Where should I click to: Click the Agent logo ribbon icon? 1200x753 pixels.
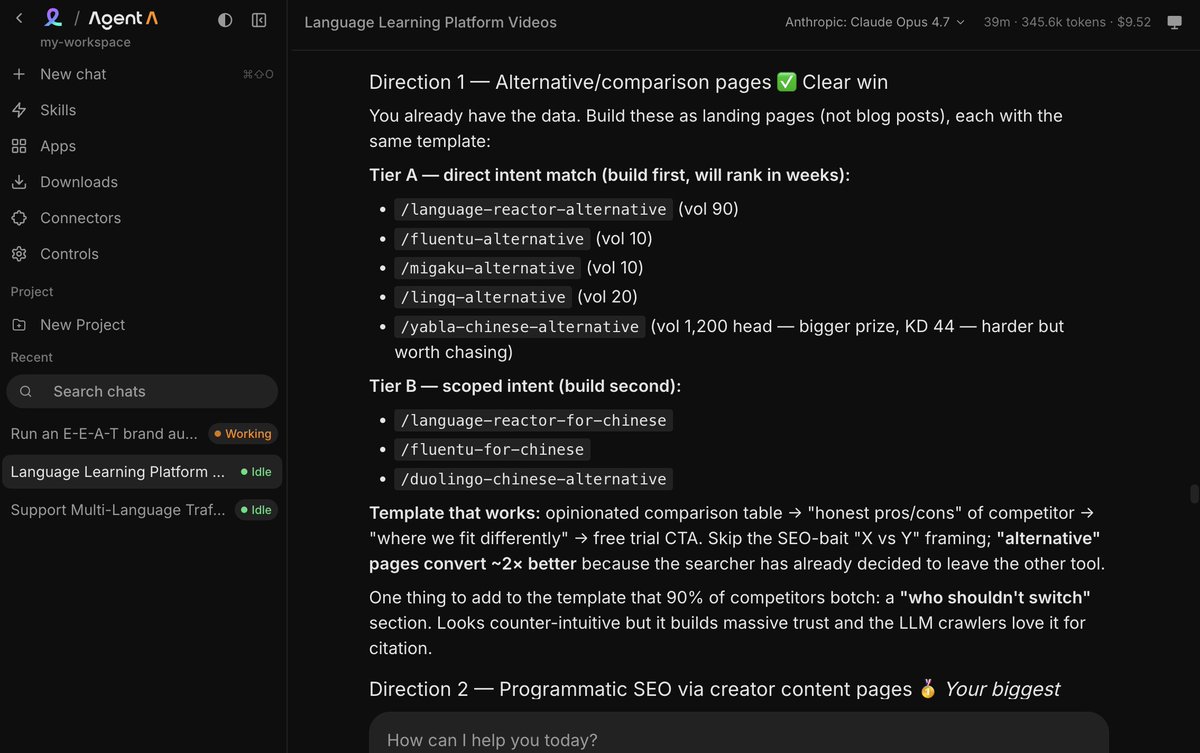click(x=54, y=19)
